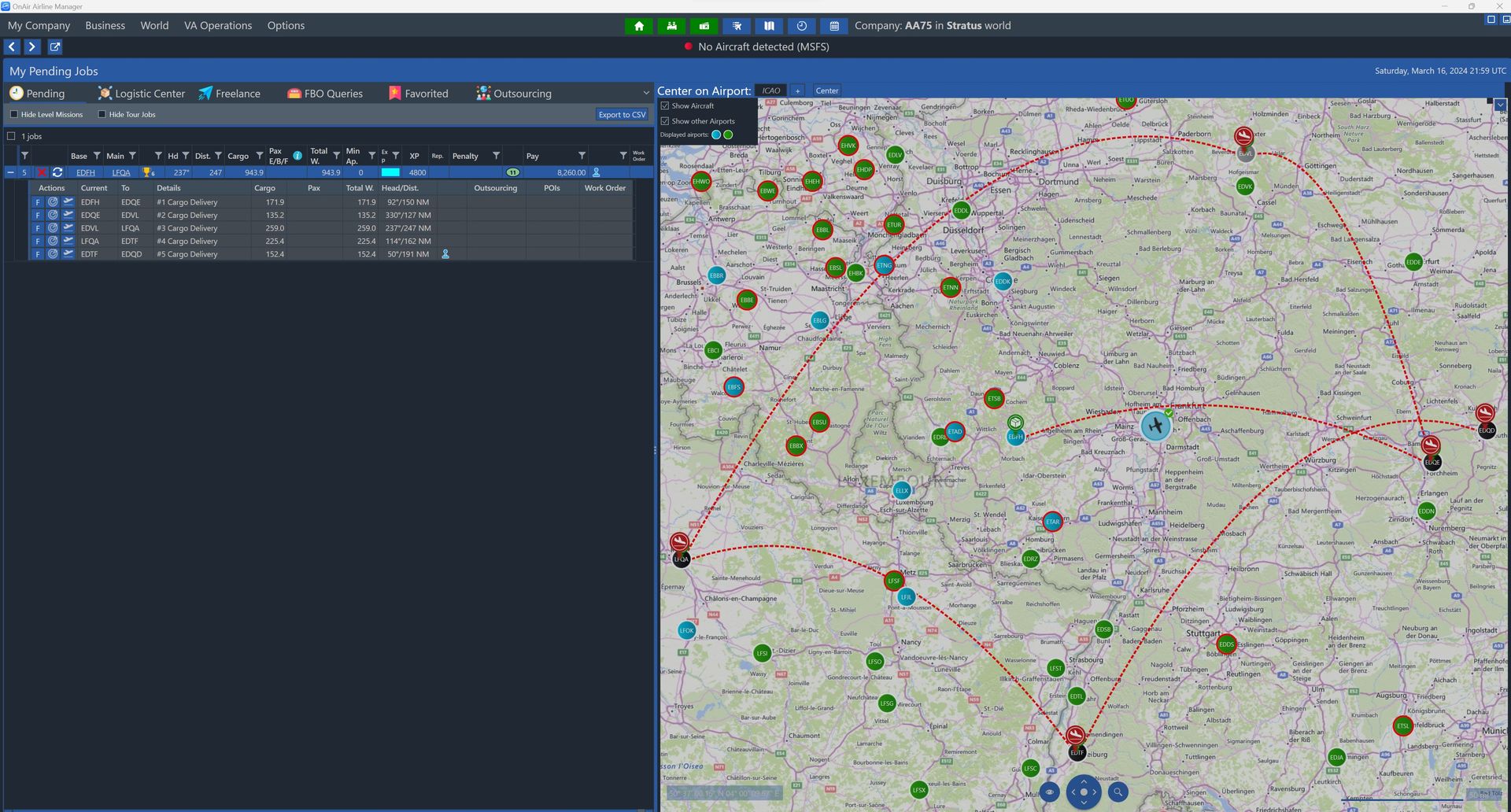Check the Hide Tour Jobs box
This screenshot has width=1511, height=812.
pyautogui.click(x=102, y=115)
